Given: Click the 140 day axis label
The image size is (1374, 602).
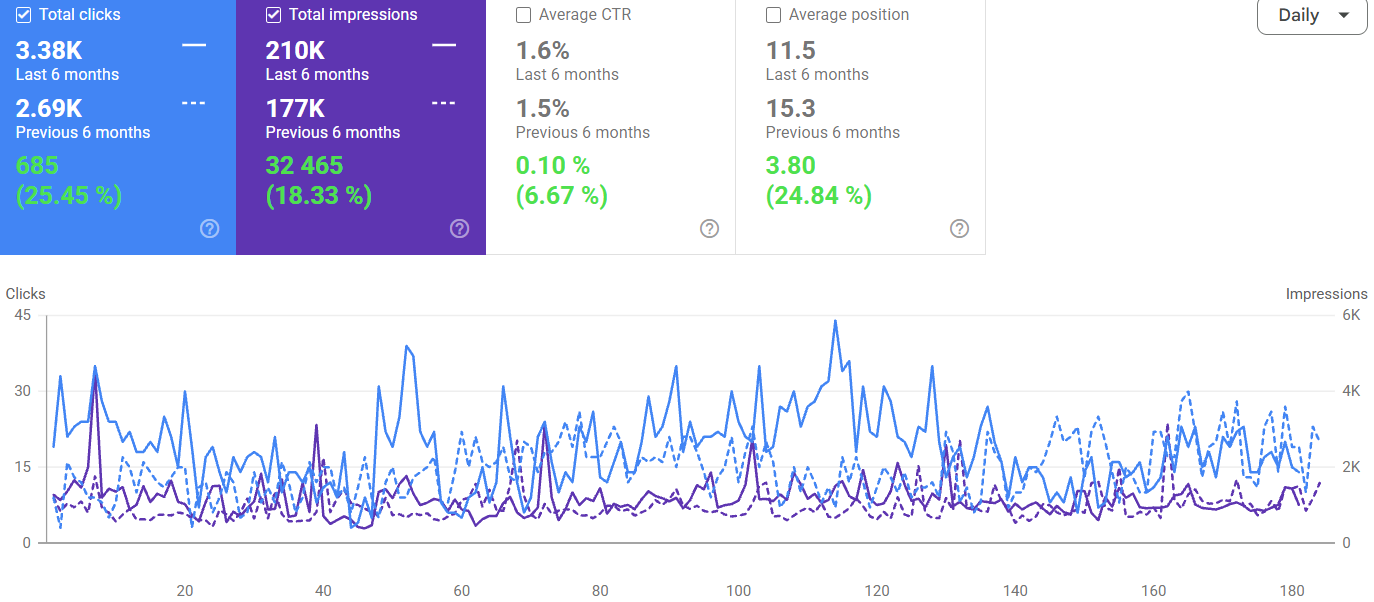Looking at the screenshot, I should (1016, 591).
